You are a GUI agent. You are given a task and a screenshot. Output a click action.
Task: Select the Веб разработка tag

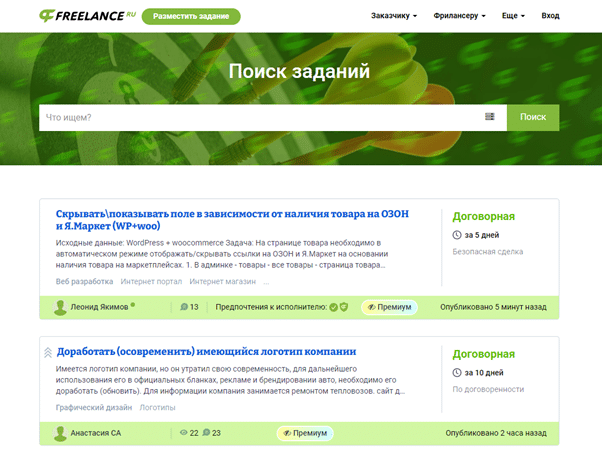click(x=84, y=281)
